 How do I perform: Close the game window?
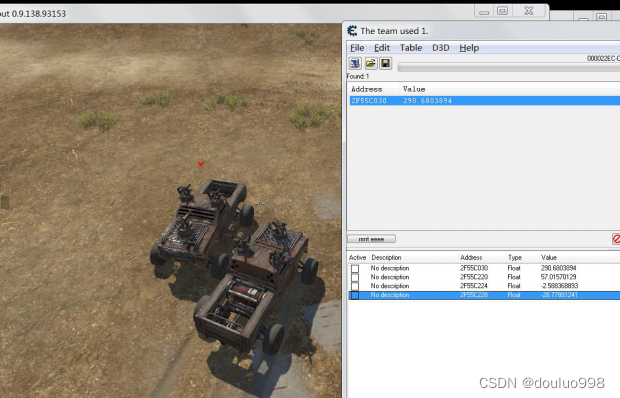[x=529, y=11]
